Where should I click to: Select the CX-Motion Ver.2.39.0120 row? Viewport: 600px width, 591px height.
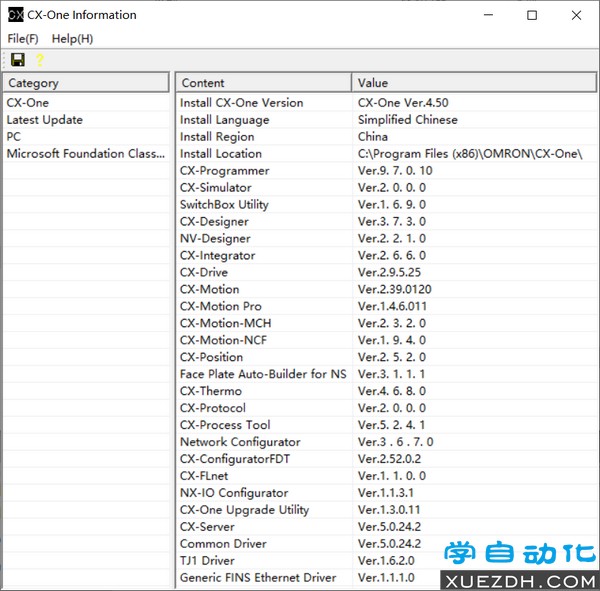(x=386, y=289)
